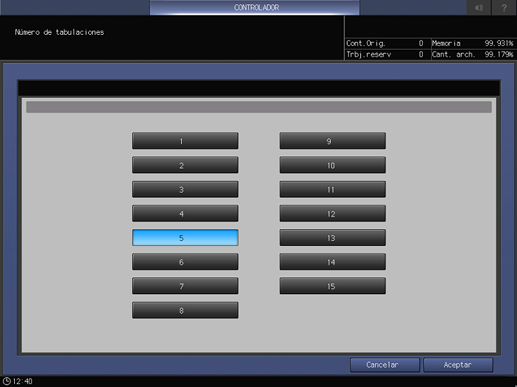This screenshot has width=517, height=387.
Task: Confirm with the Aceptar button
Action: (x=458, y=365)
